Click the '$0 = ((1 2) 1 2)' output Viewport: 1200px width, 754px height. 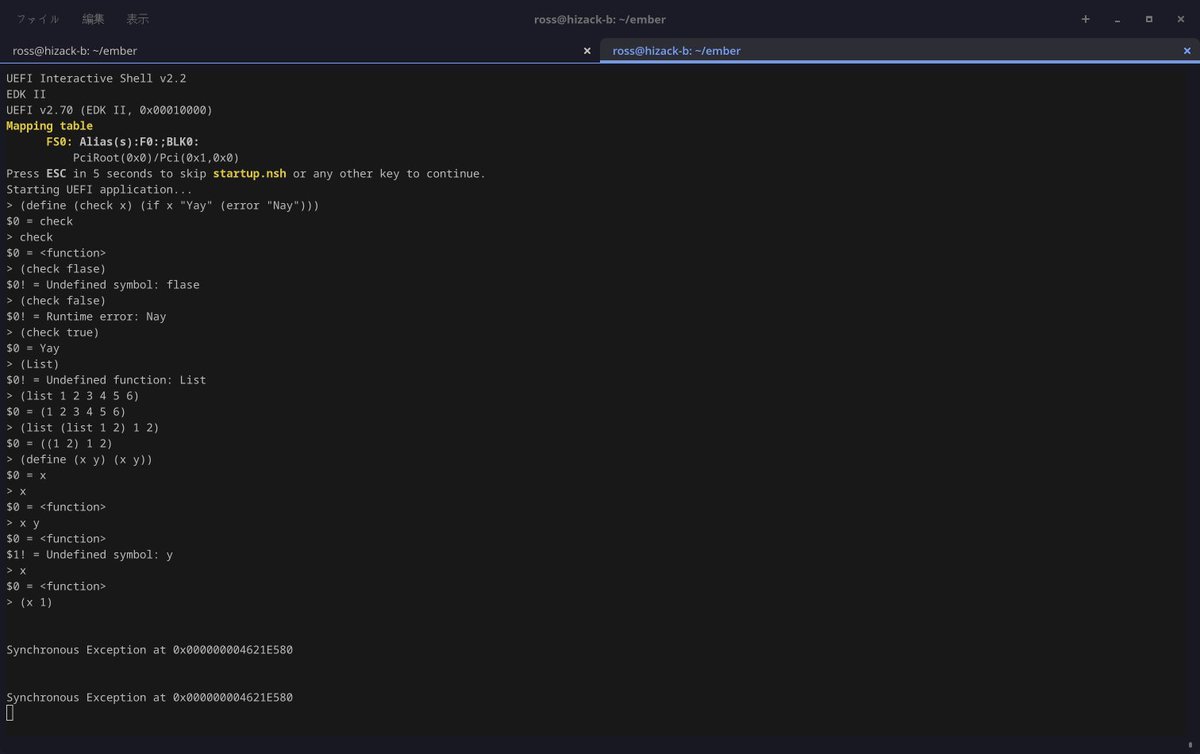(59, 443)
